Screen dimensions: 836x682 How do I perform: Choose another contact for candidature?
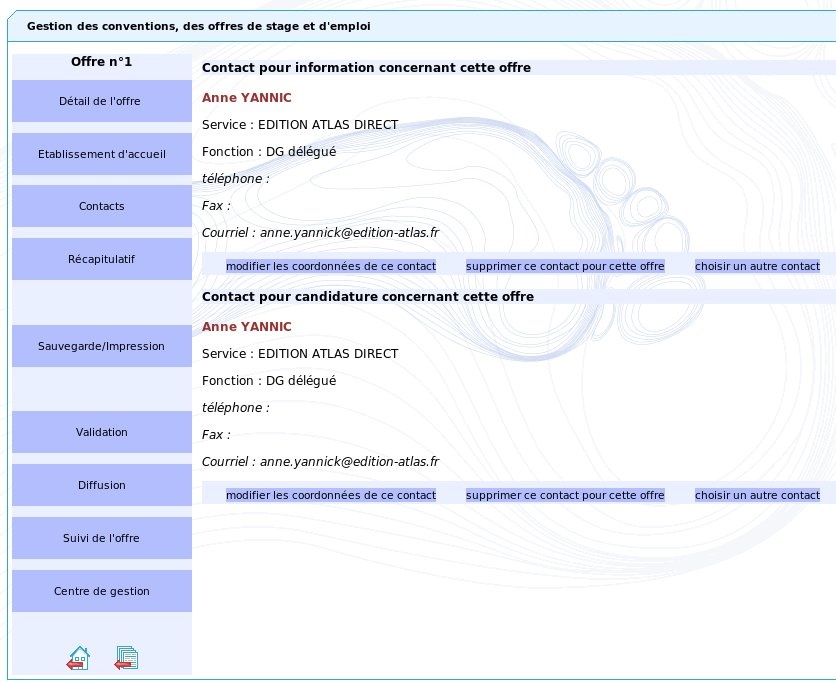click(x=757, y=495)
